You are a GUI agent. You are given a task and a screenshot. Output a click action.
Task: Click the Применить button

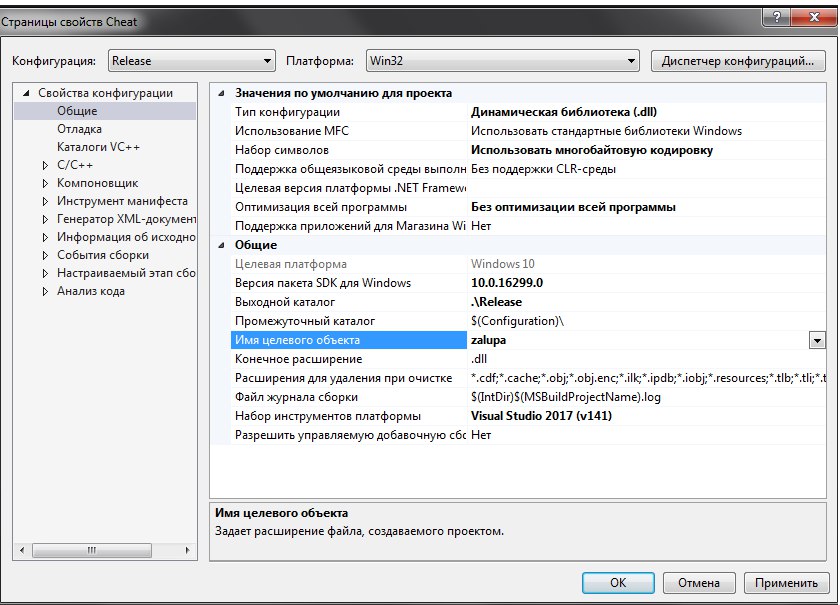(x=786, y=582)
